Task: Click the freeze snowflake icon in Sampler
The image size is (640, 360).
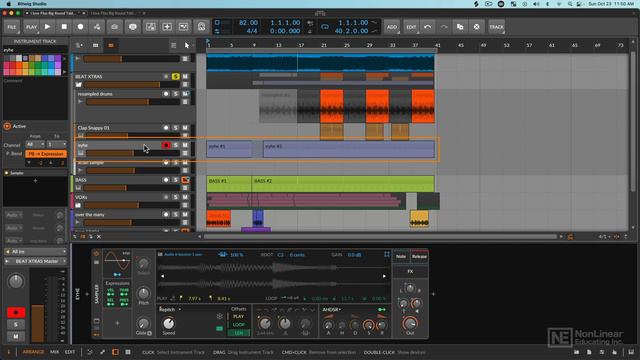Action: click(220, 316)
